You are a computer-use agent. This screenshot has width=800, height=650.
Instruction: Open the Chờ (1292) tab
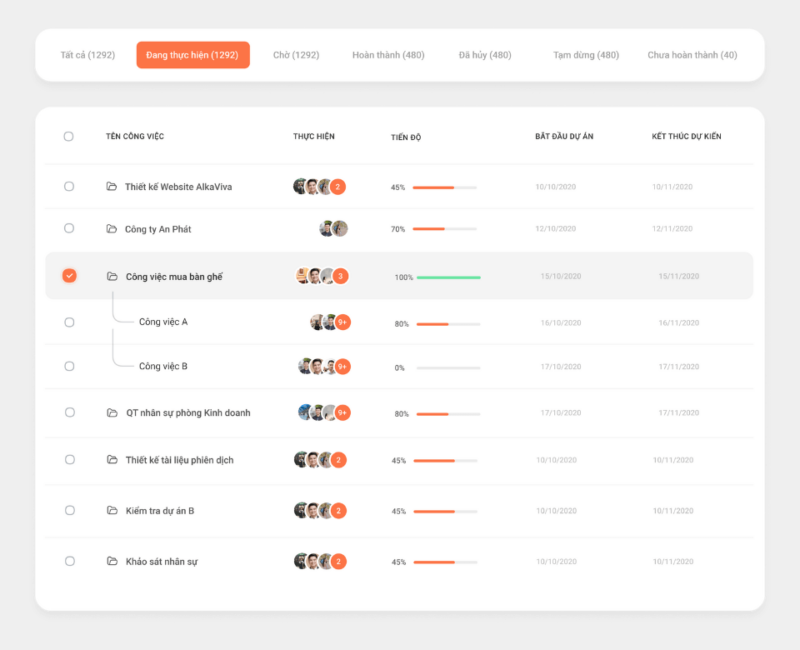tap(296, 55)
